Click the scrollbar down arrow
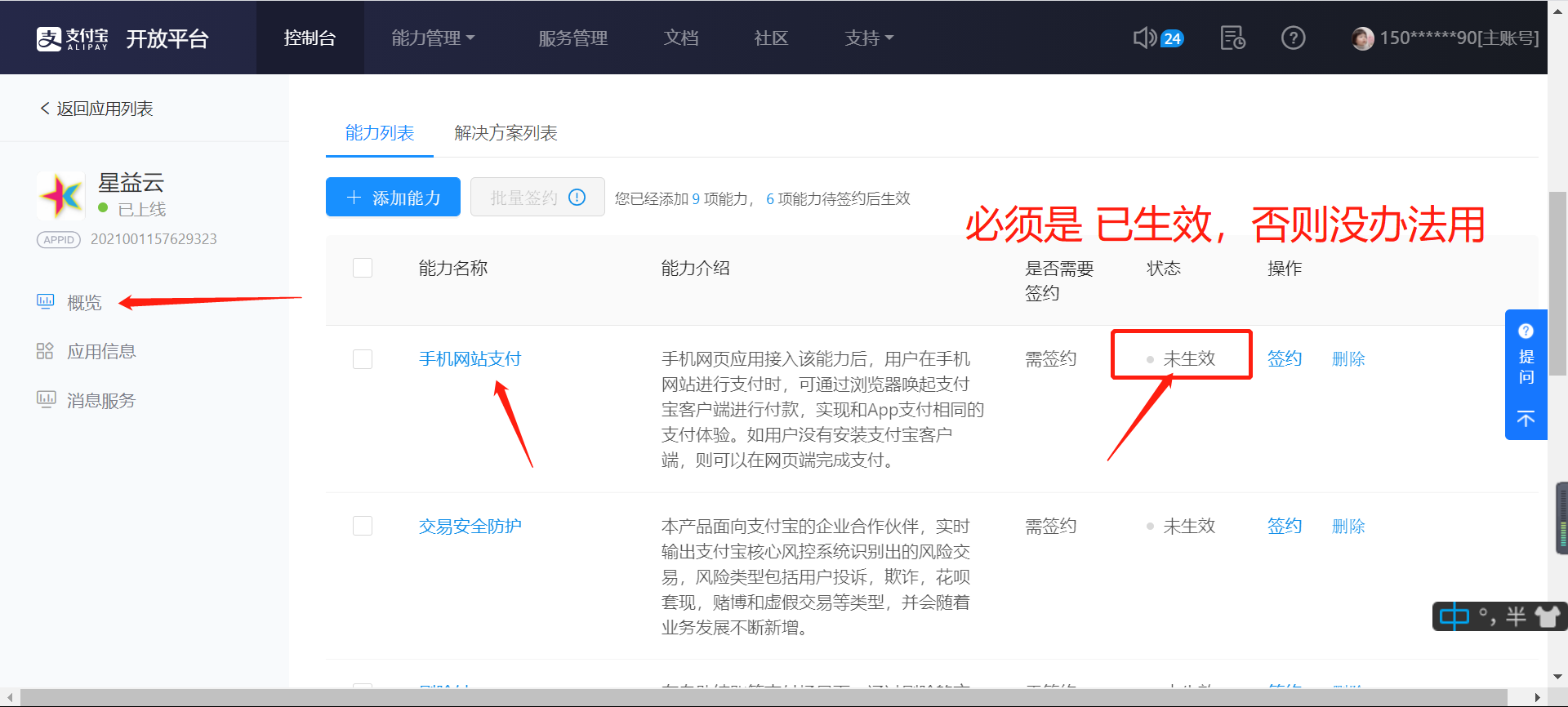The height and width of the screenshot is (707, 1568). pyautogui.click(x=1557, y=676)
